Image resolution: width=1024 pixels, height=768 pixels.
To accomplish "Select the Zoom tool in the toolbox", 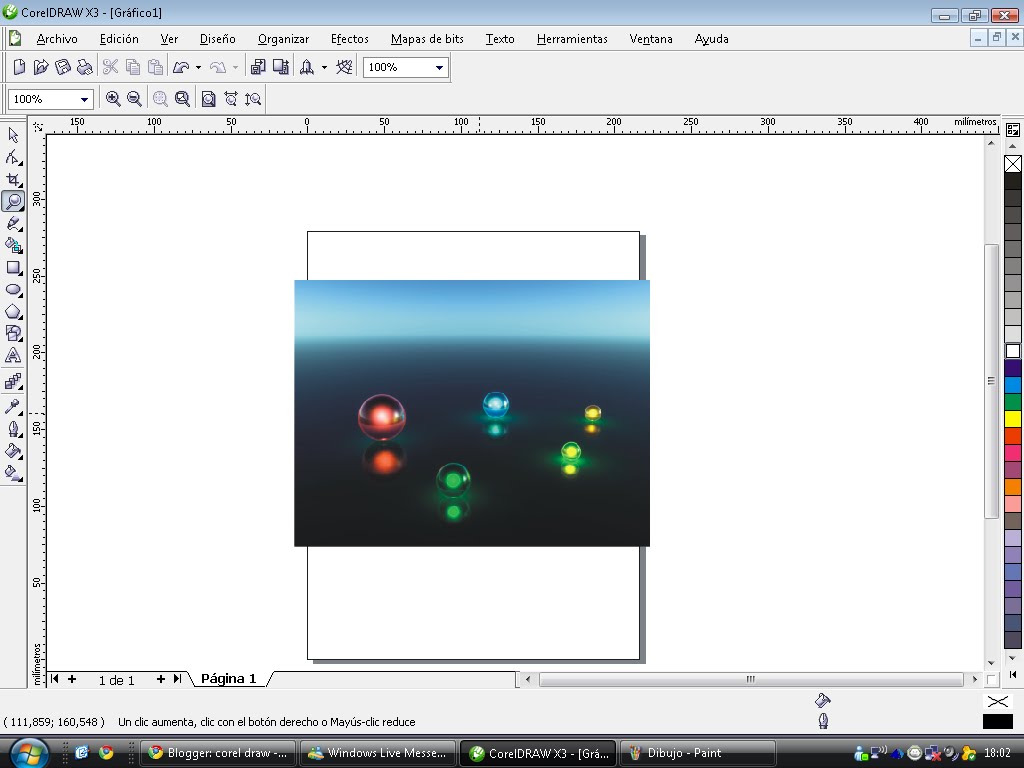I will (13, 200).
